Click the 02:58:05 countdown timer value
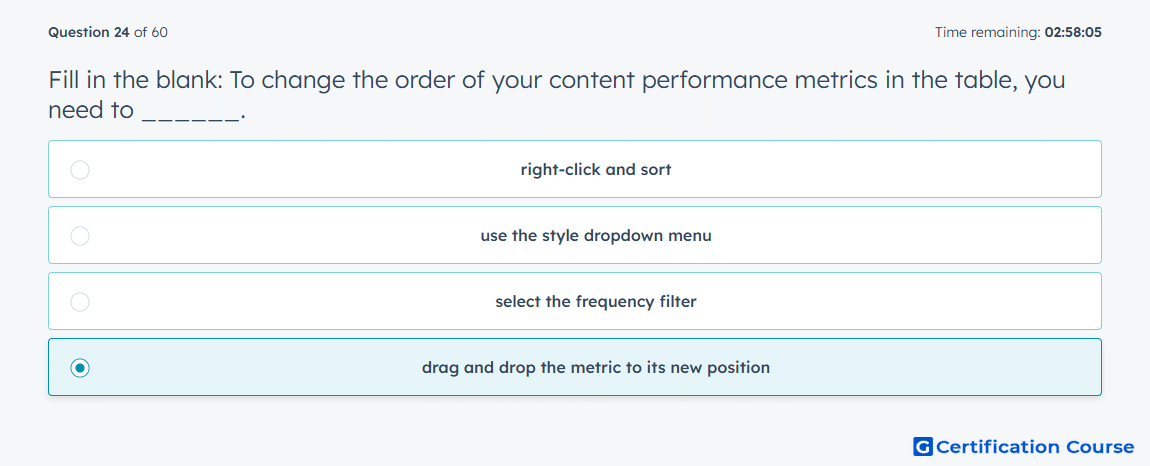Image resolution: width=1150 pixels, height=466 pixels. (1072, 32)
